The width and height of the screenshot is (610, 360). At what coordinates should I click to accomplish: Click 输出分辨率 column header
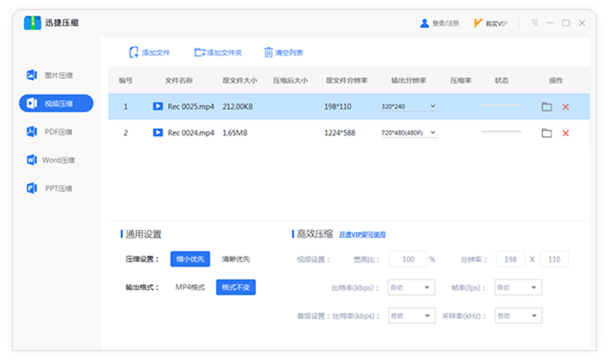(x=408, y=81)
